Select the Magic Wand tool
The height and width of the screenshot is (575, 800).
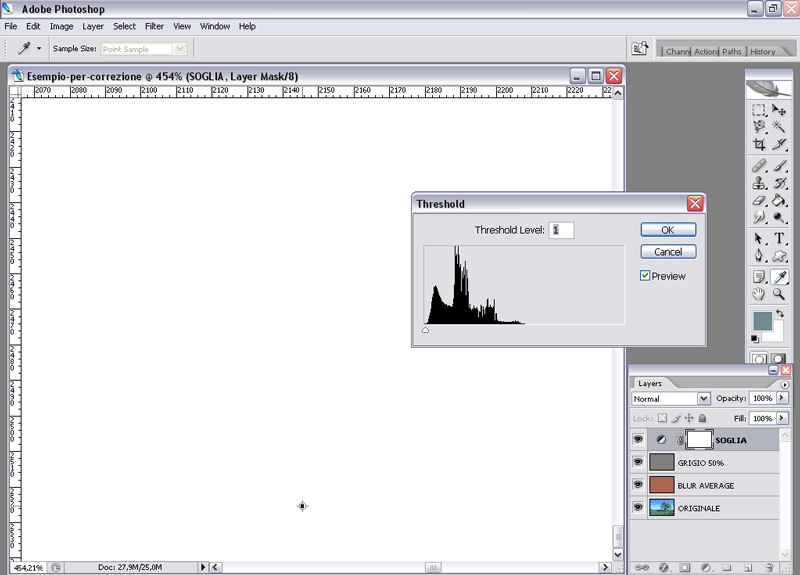(779, 127)
